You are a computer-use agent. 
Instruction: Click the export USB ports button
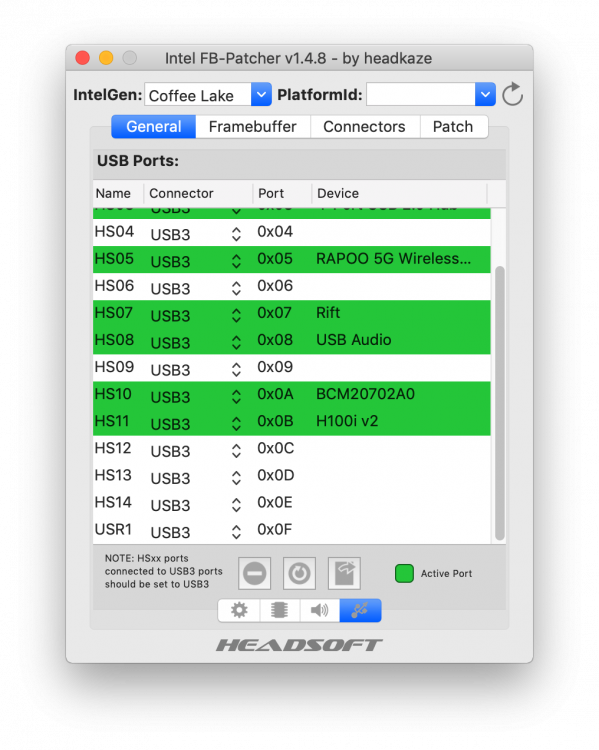click(344, 573)
